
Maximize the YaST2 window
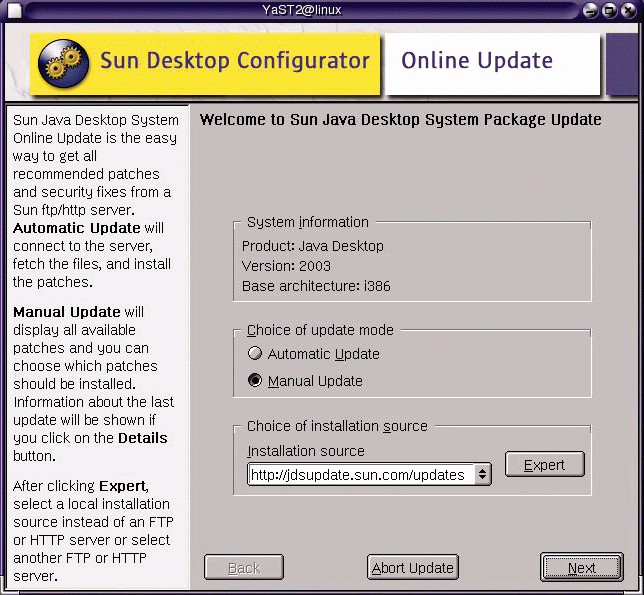609,10
